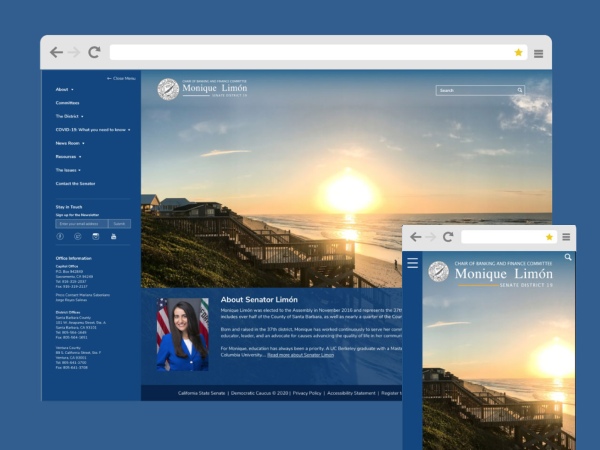Click the forward arrow in the large browser
Viewport: 600px width, 450px height.
click(74, 52)
